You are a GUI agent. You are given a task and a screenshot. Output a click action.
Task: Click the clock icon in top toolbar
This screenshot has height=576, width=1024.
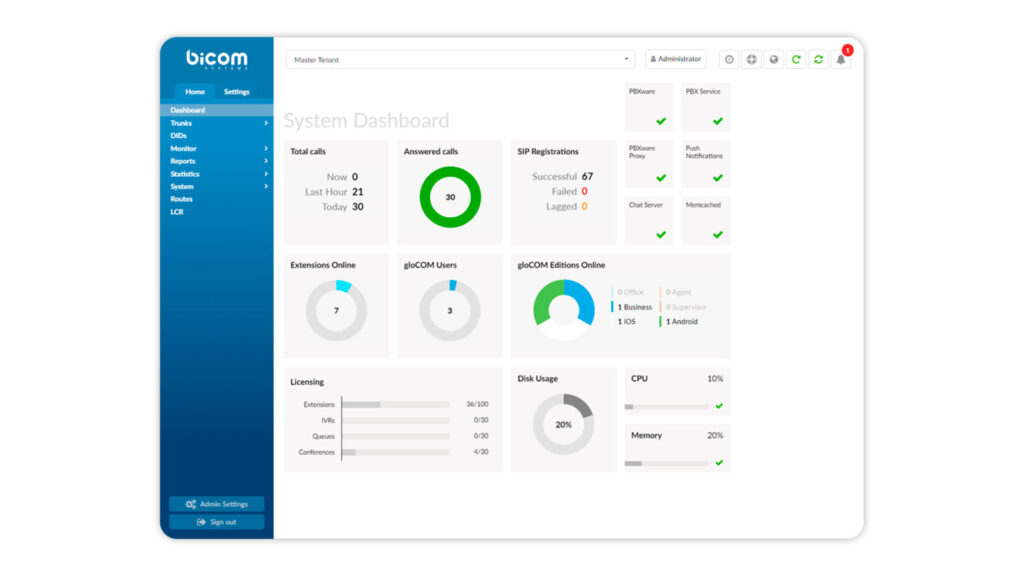tap(729, 60)
